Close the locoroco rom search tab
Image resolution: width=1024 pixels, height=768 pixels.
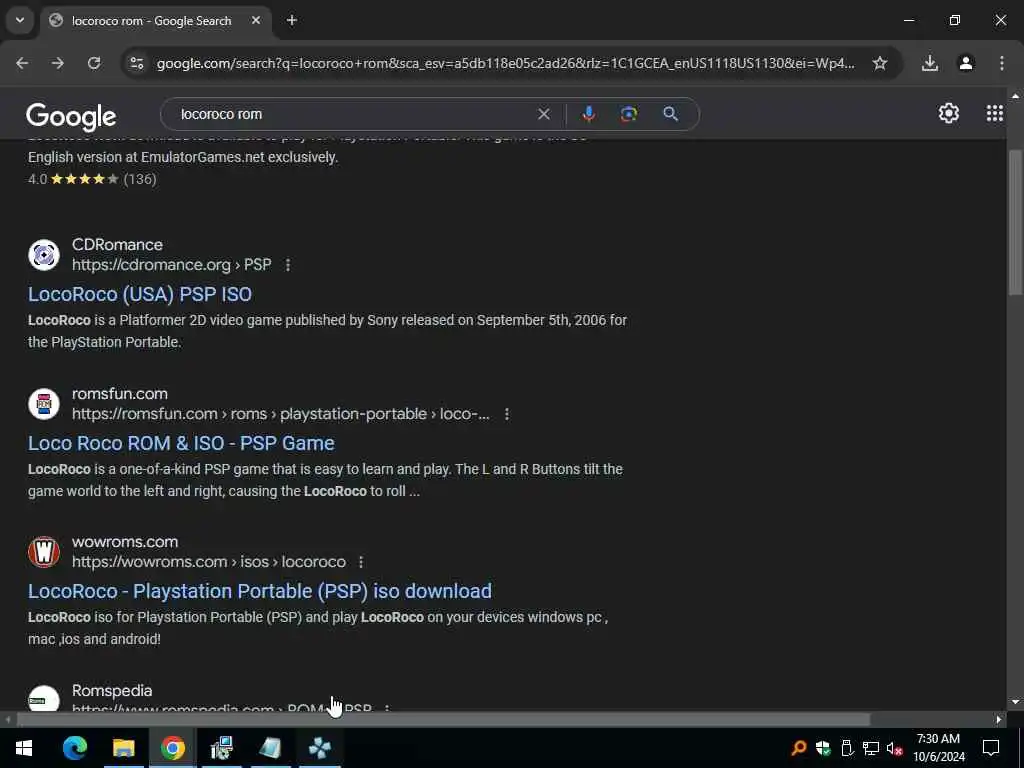[x=256, y=20]
